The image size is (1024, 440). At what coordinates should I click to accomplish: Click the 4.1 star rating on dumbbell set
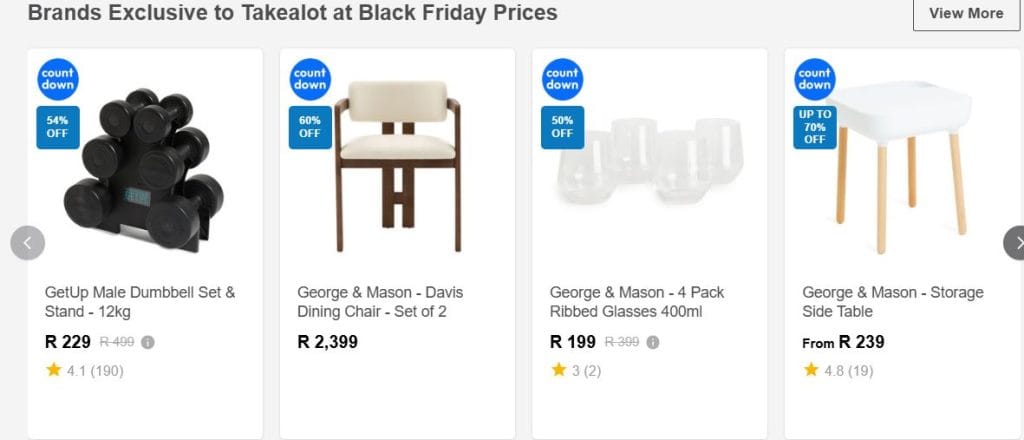pos(84,370)
